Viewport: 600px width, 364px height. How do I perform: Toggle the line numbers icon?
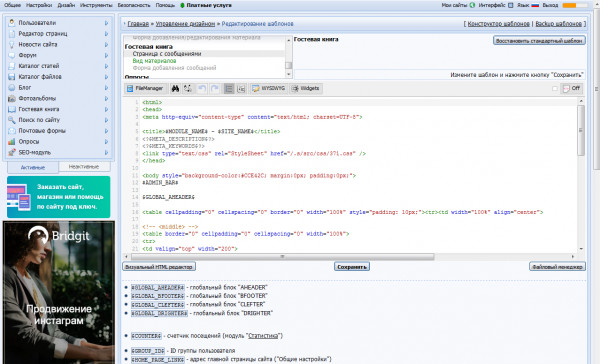[229, 88]
